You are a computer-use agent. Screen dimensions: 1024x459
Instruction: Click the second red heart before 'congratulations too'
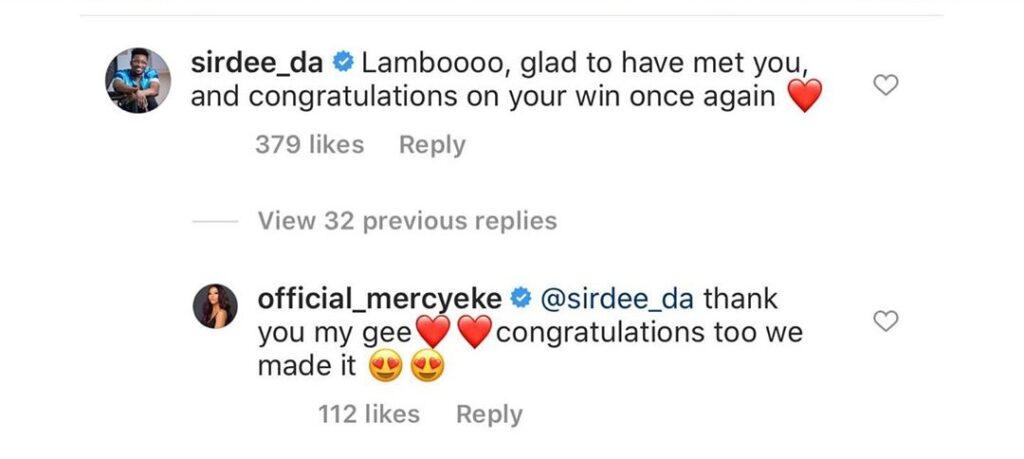click(x=475, y=332)
